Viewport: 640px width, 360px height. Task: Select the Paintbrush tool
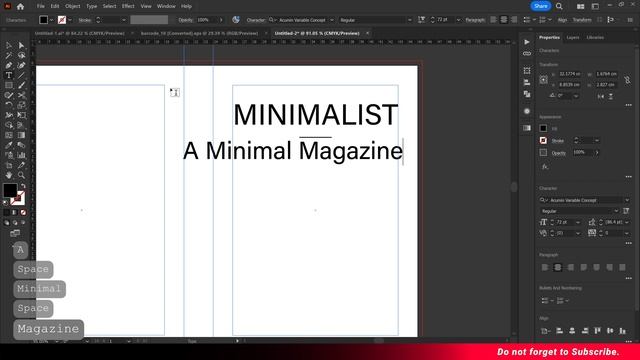click(x=21, y=85)
